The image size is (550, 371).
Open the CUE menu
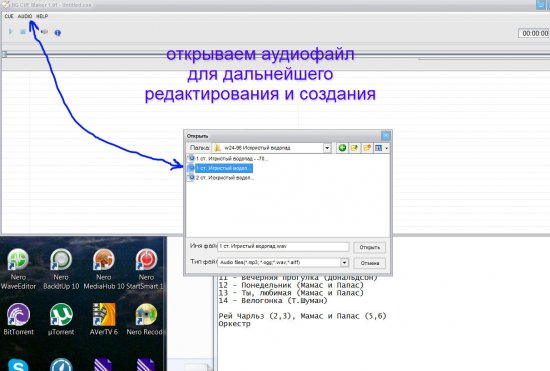(x=9, y=16)
